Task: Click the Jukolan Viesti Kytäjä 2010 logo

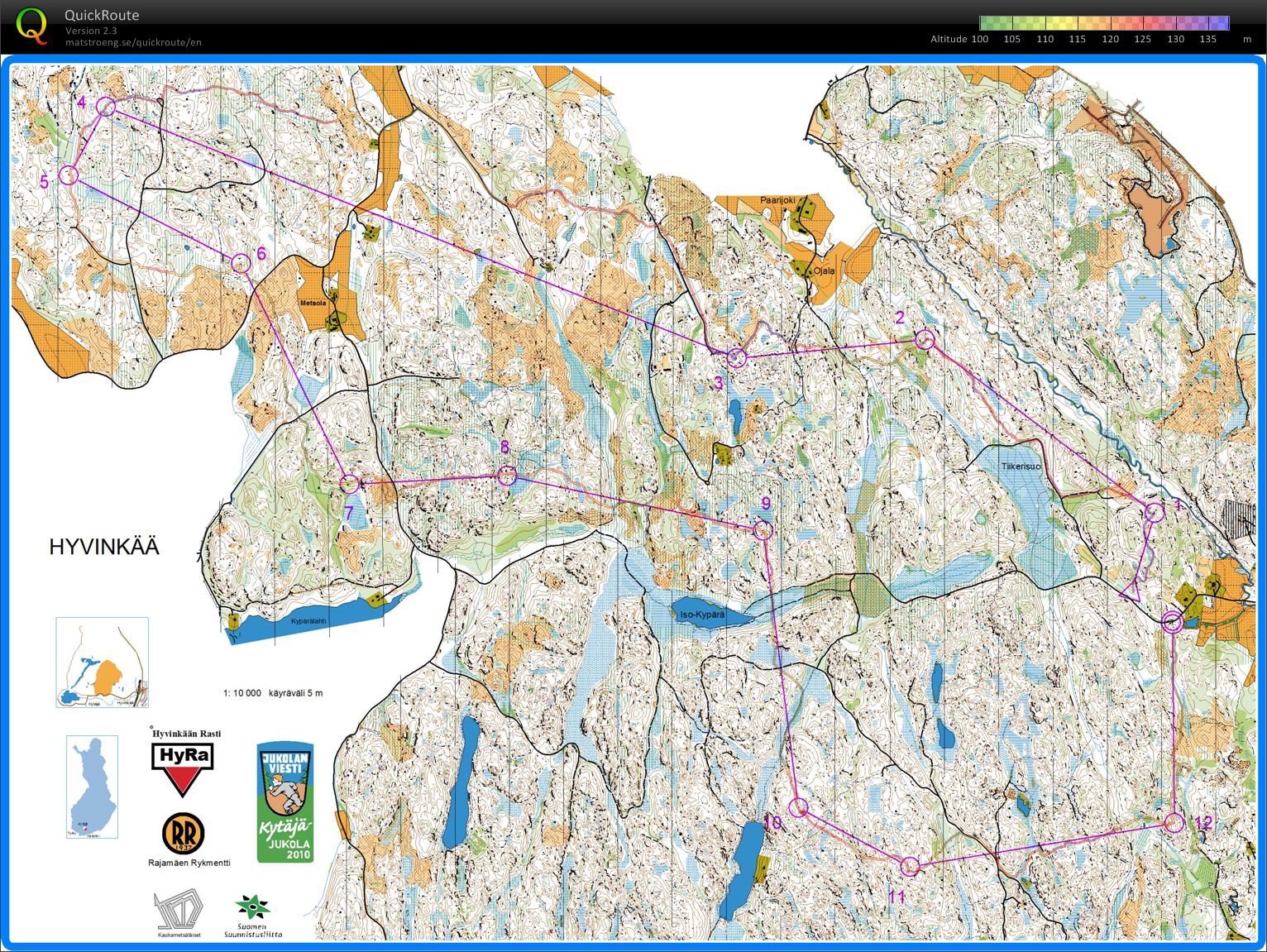Action: (x=284, y=801)
